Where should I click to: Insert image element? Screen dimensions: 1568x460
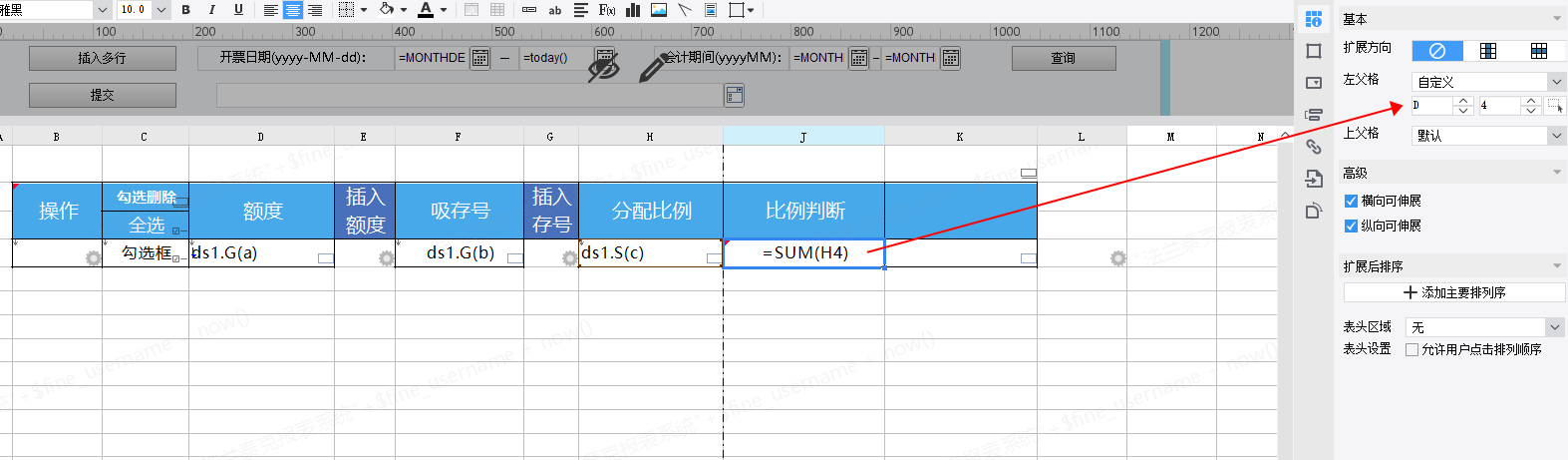click(659, 10)
